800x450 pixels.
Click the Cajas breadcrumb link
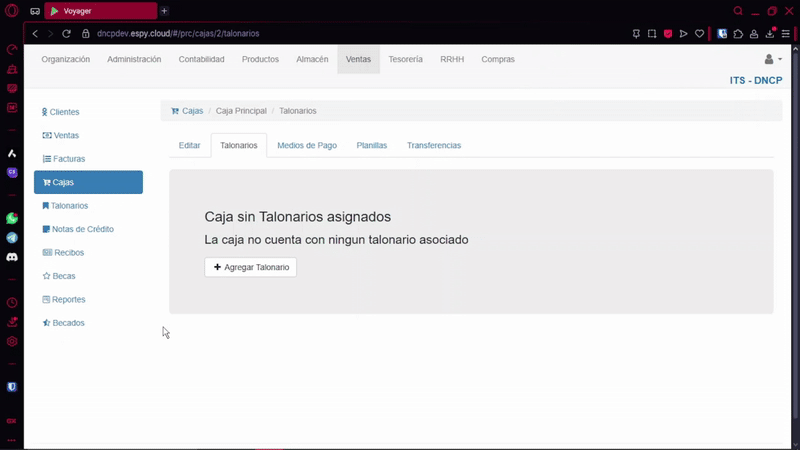192,111
